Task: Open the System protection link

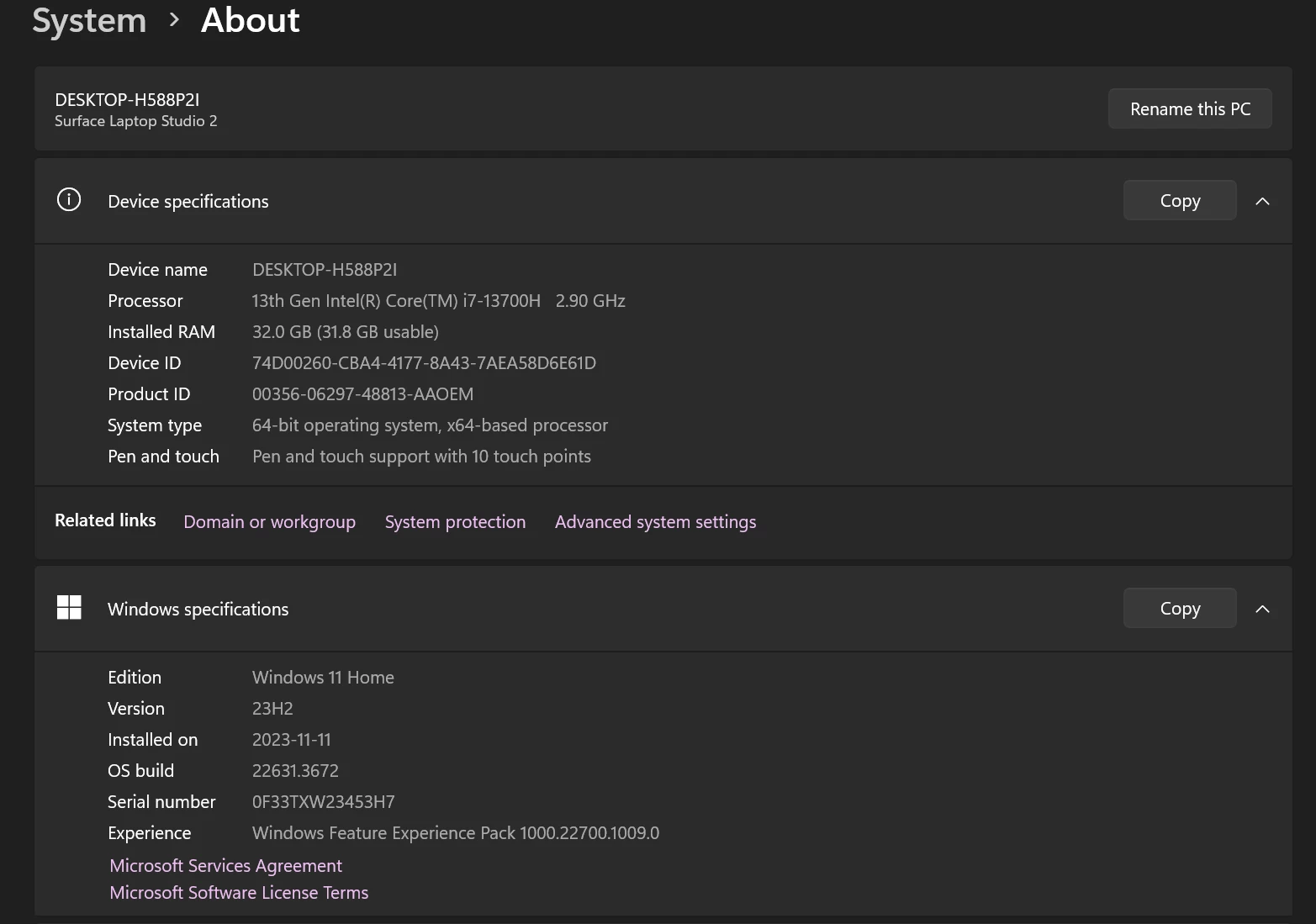Action: click(x=455, y=522)
